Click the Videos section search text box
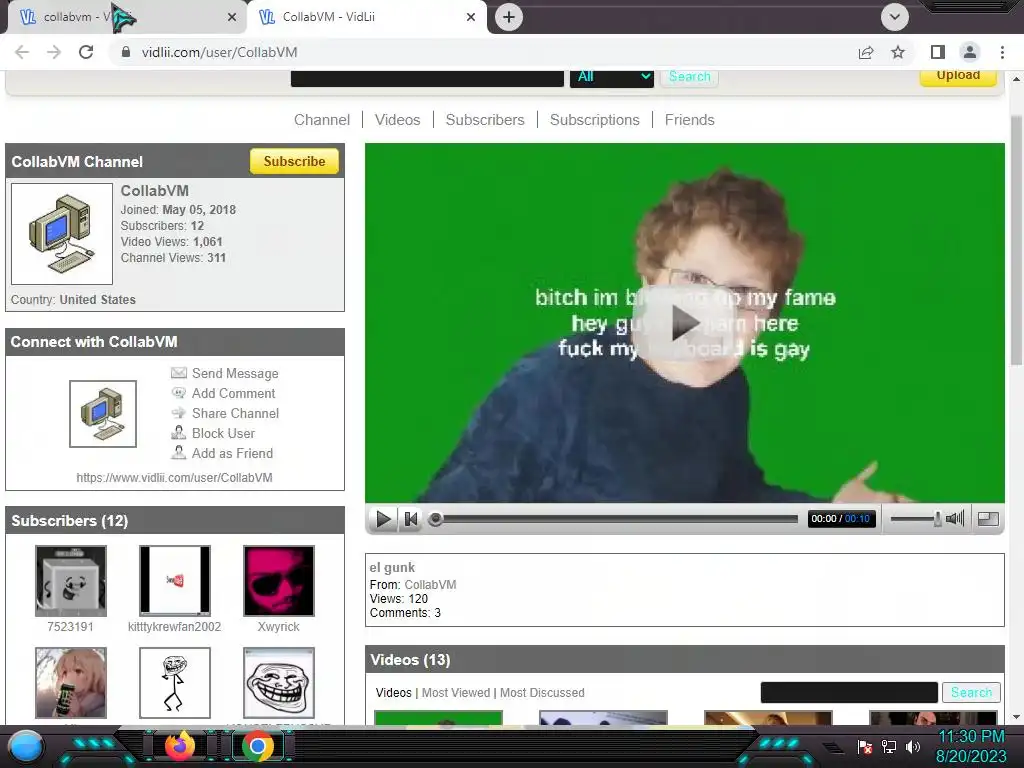The height and width of the screenshot is (768, 1024). (x=849, y=692)
